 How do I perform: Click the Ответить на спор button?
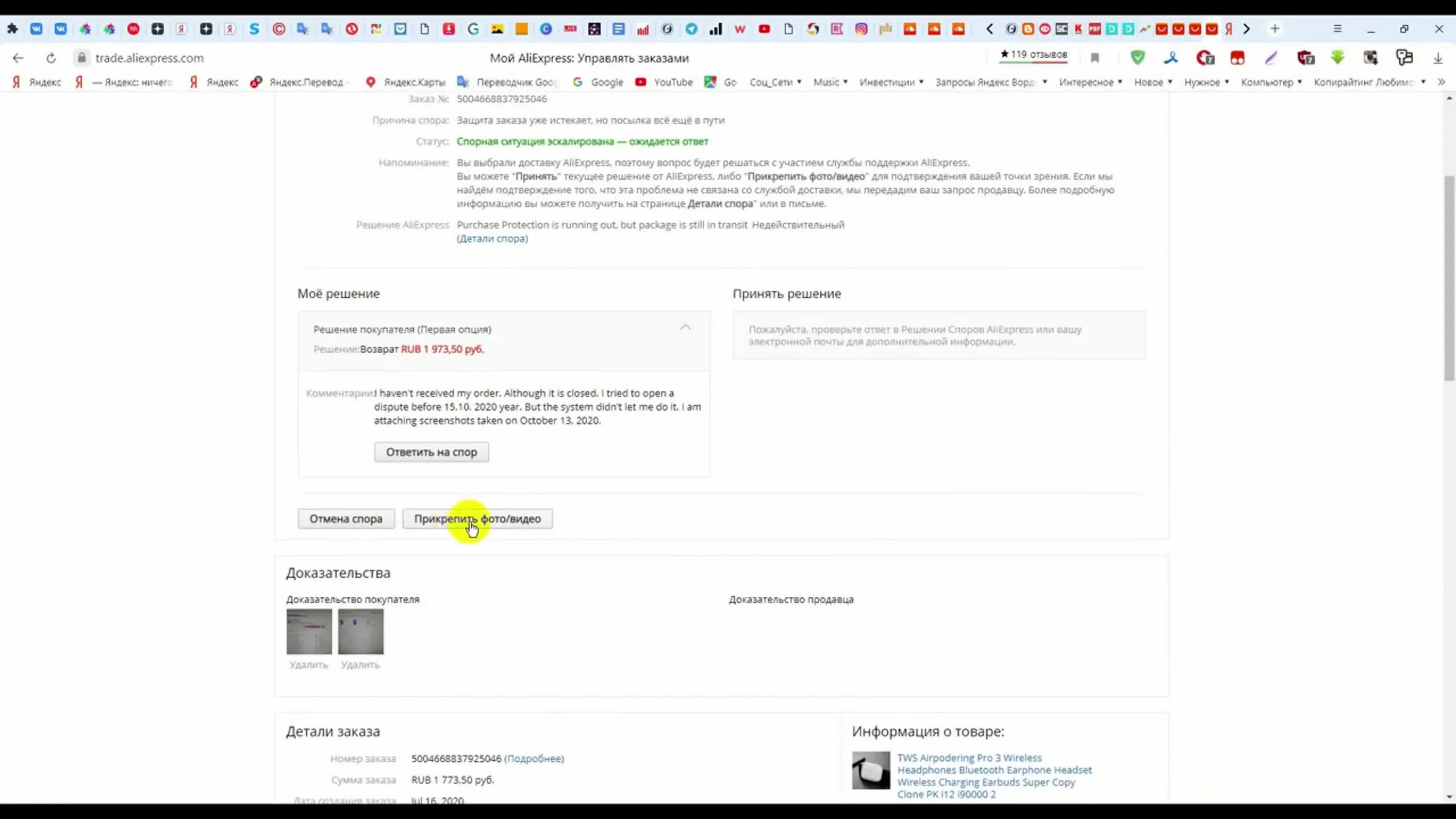tap(432, 452)
